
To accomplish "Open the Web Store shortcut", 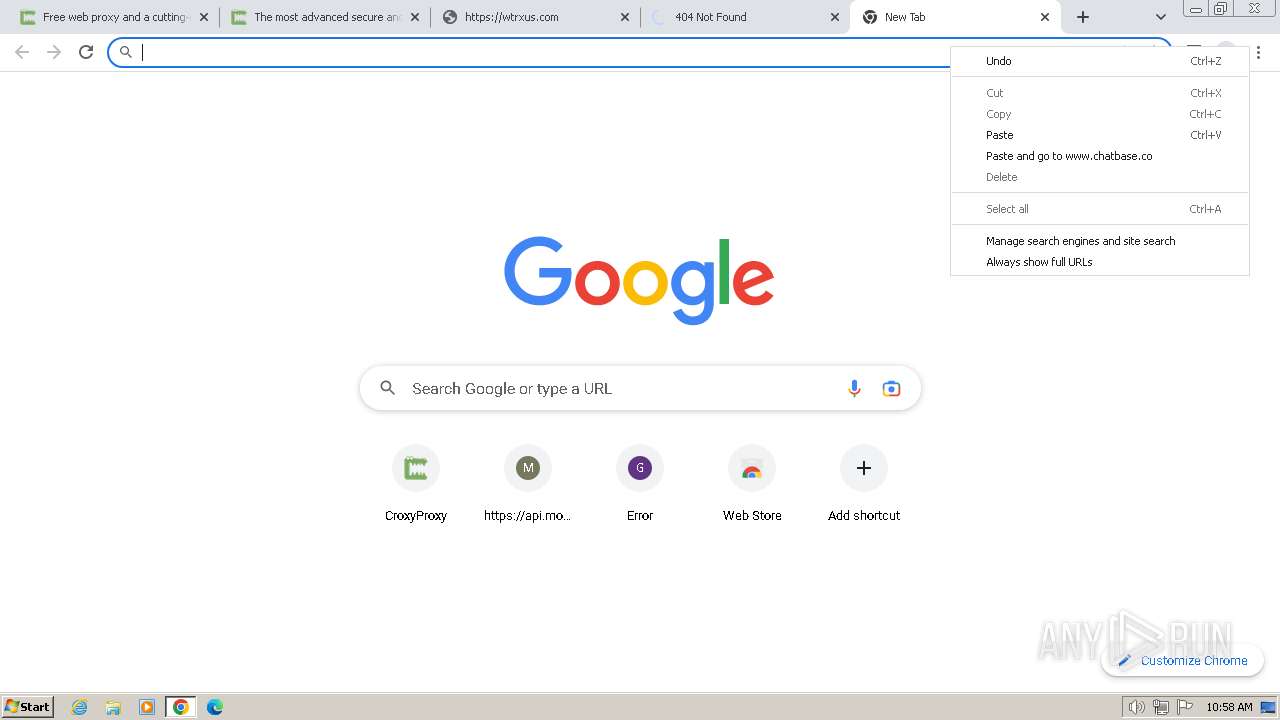I will point(752,485).
